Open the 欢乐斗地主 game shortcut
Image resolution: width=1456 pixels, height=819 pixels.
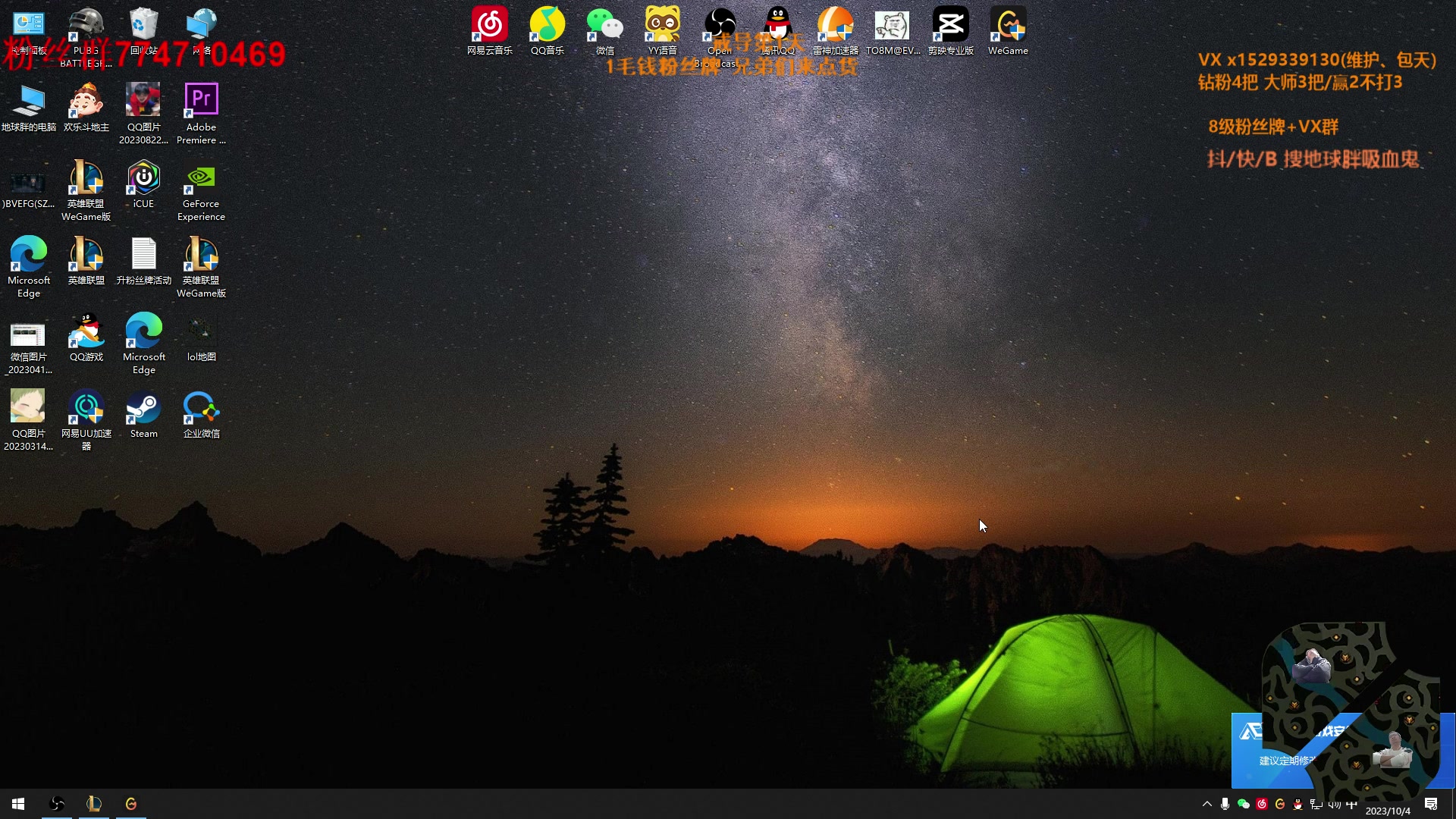point(86,108)
